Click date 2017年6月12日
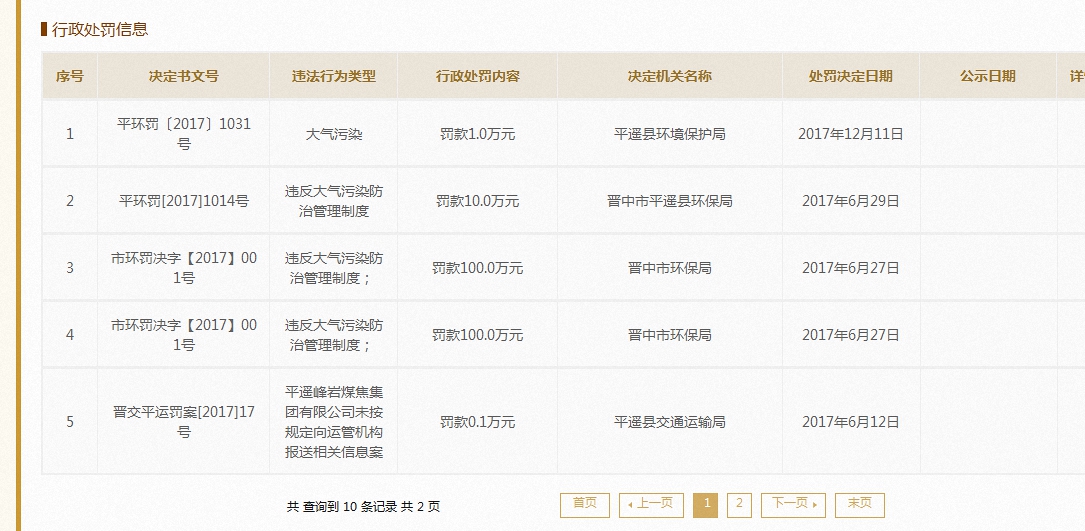 (x=850, y=422)
